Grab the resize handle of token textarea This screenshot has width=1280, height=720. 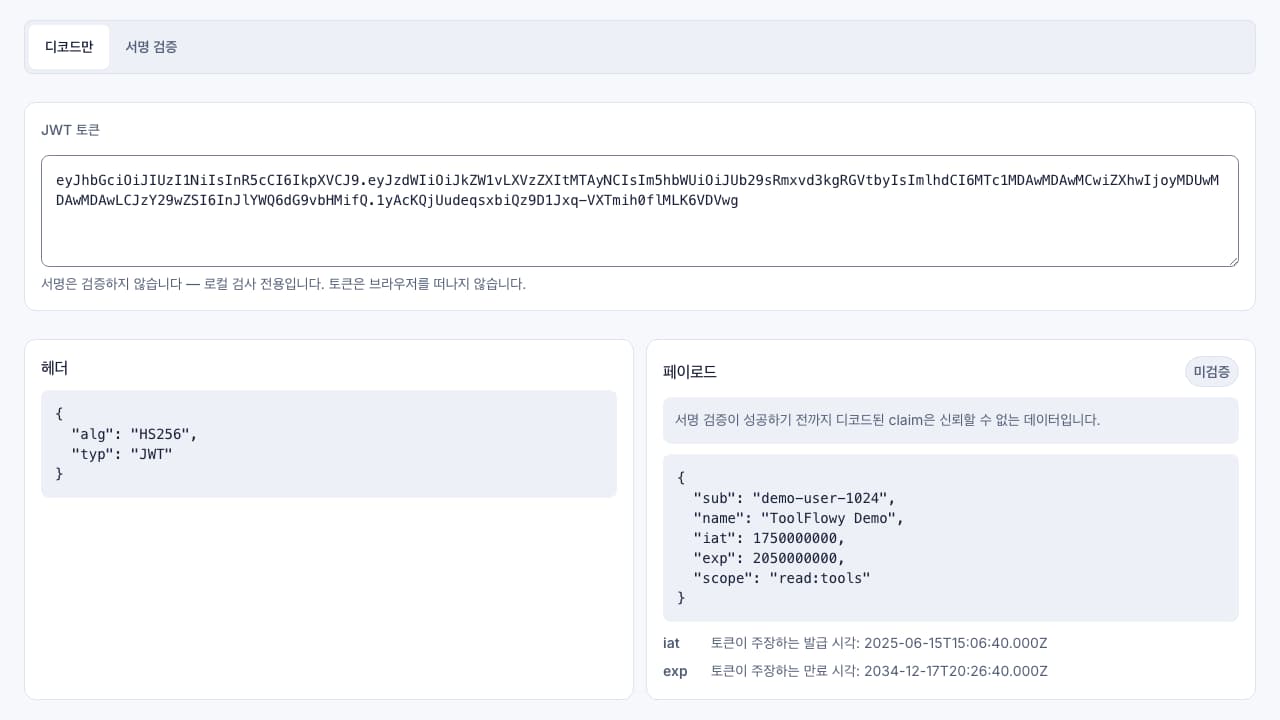[x=1232, y=260]
